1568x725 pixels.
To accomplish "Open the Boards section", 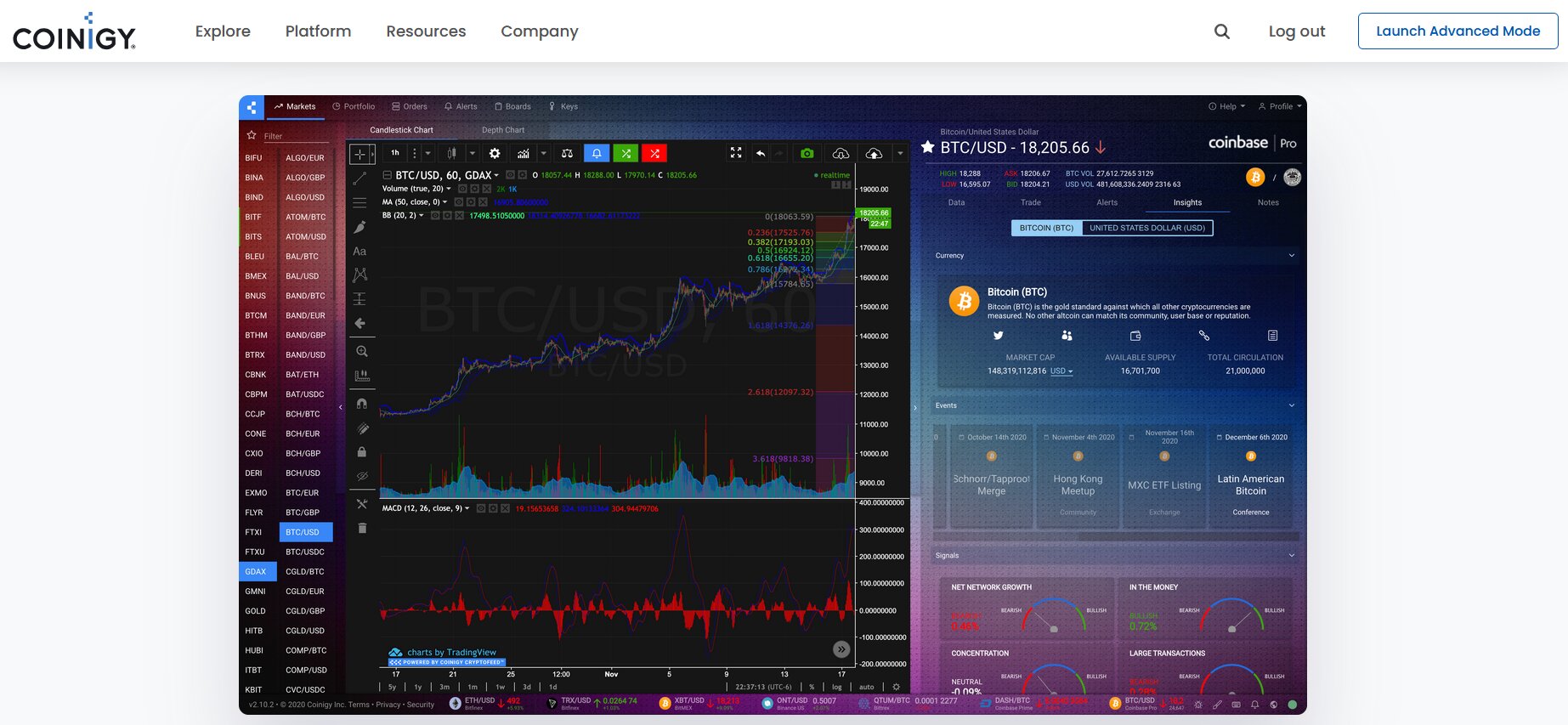I will coord(512,106).
